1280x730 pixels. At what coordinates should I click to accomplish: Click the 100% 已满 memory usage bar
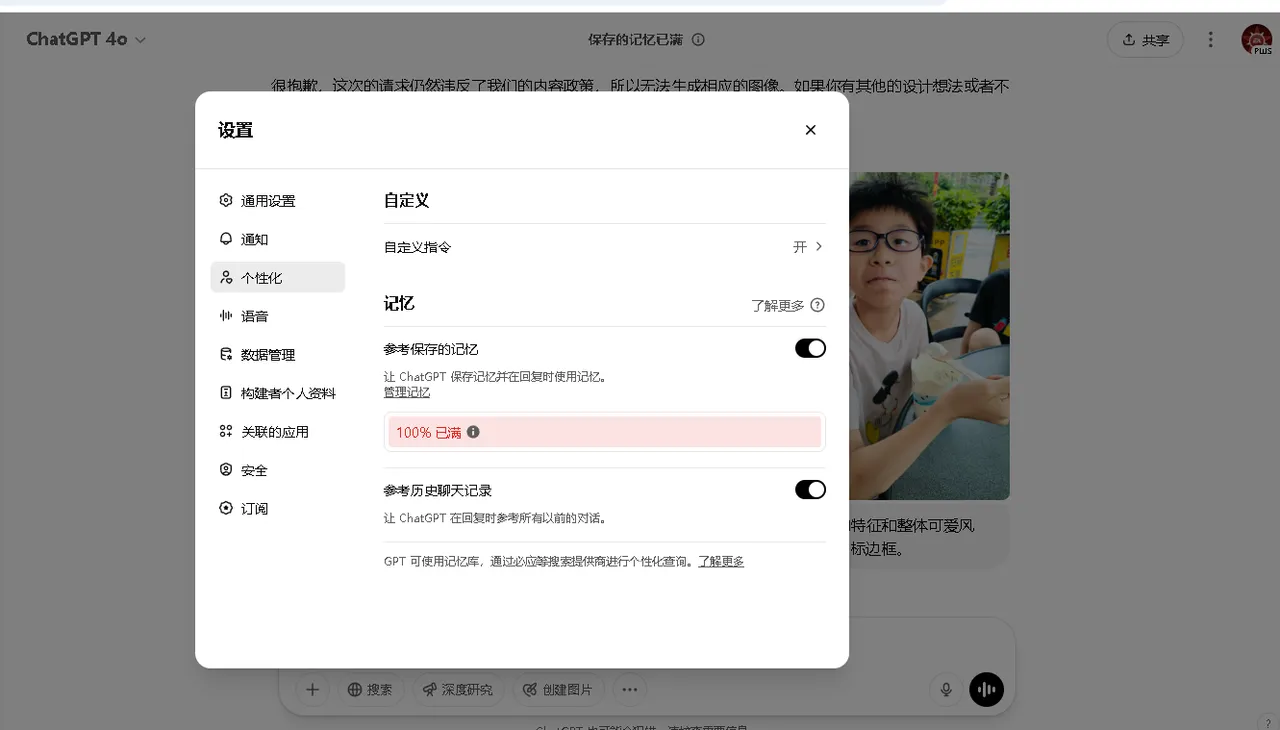coord(605,432)
